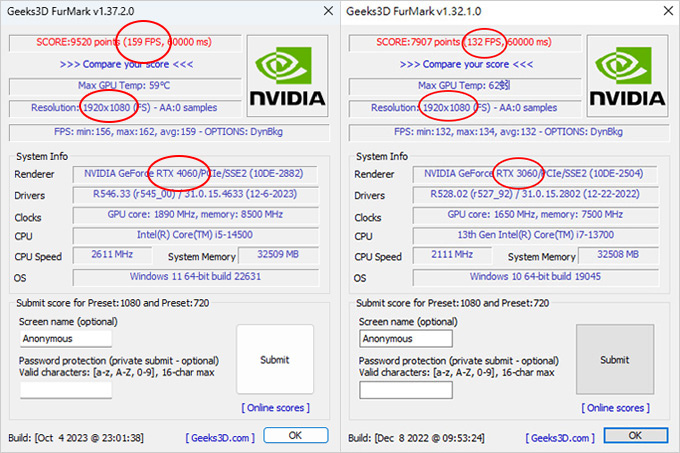Image resolution: width=680 pixels, height=453 pixels.
Task: Click the RTX 3060 Renderer value
Action: (535, 174)
